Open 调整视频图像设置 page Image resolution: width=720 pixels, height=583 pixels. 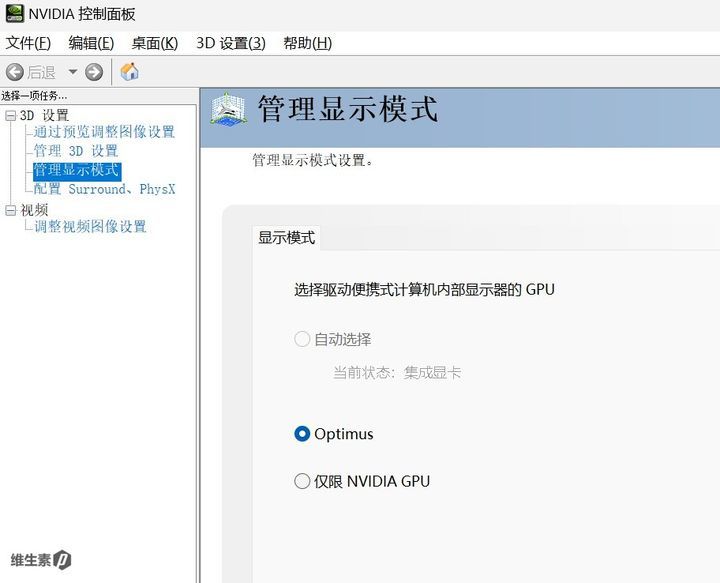tap(90, 226)
